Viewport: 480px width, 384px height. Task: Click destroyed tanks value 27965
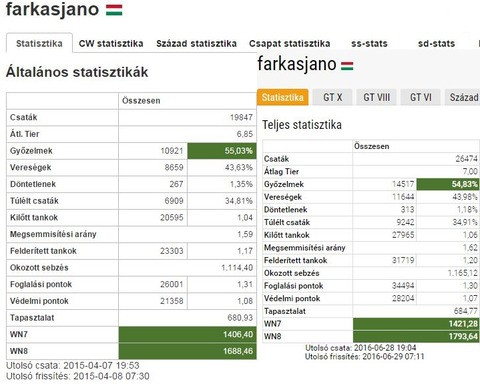click(x=403, y=235)
